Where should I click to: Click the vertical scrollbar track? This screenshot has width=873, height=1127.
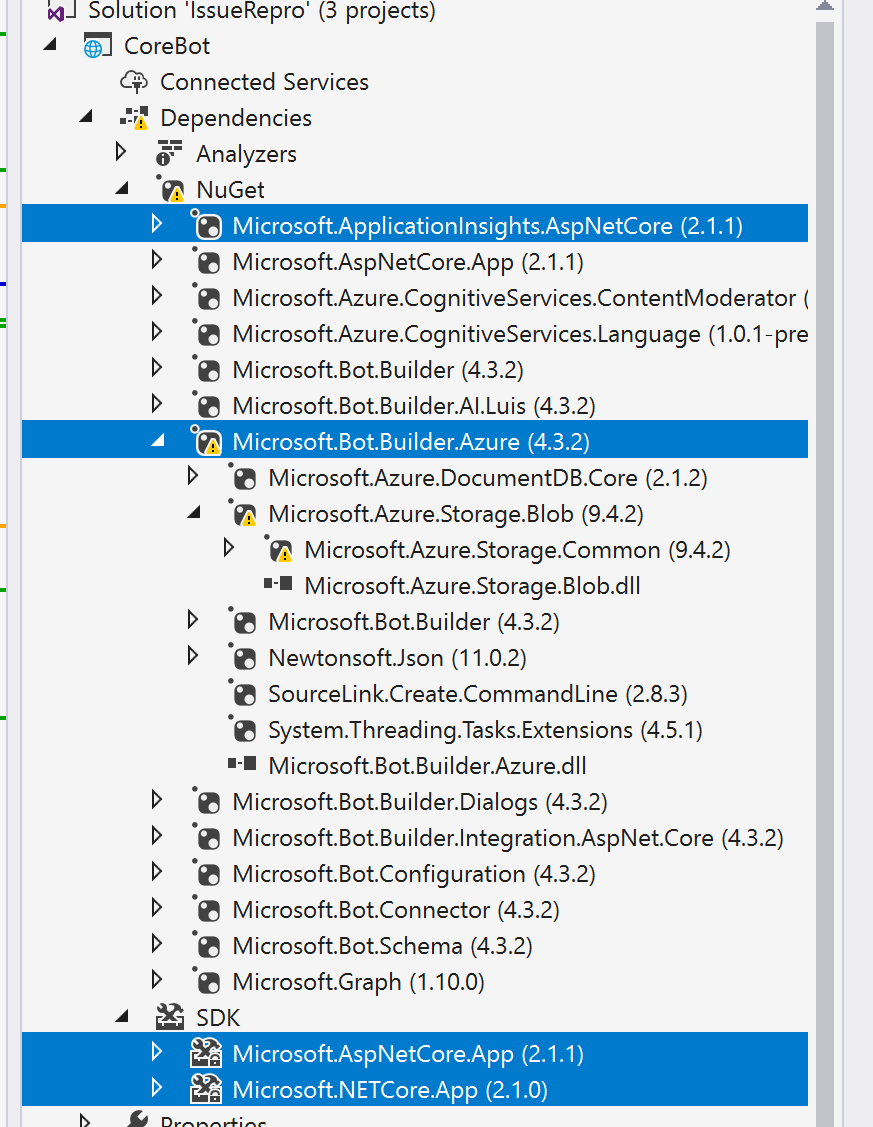click(x=825, y=575)
